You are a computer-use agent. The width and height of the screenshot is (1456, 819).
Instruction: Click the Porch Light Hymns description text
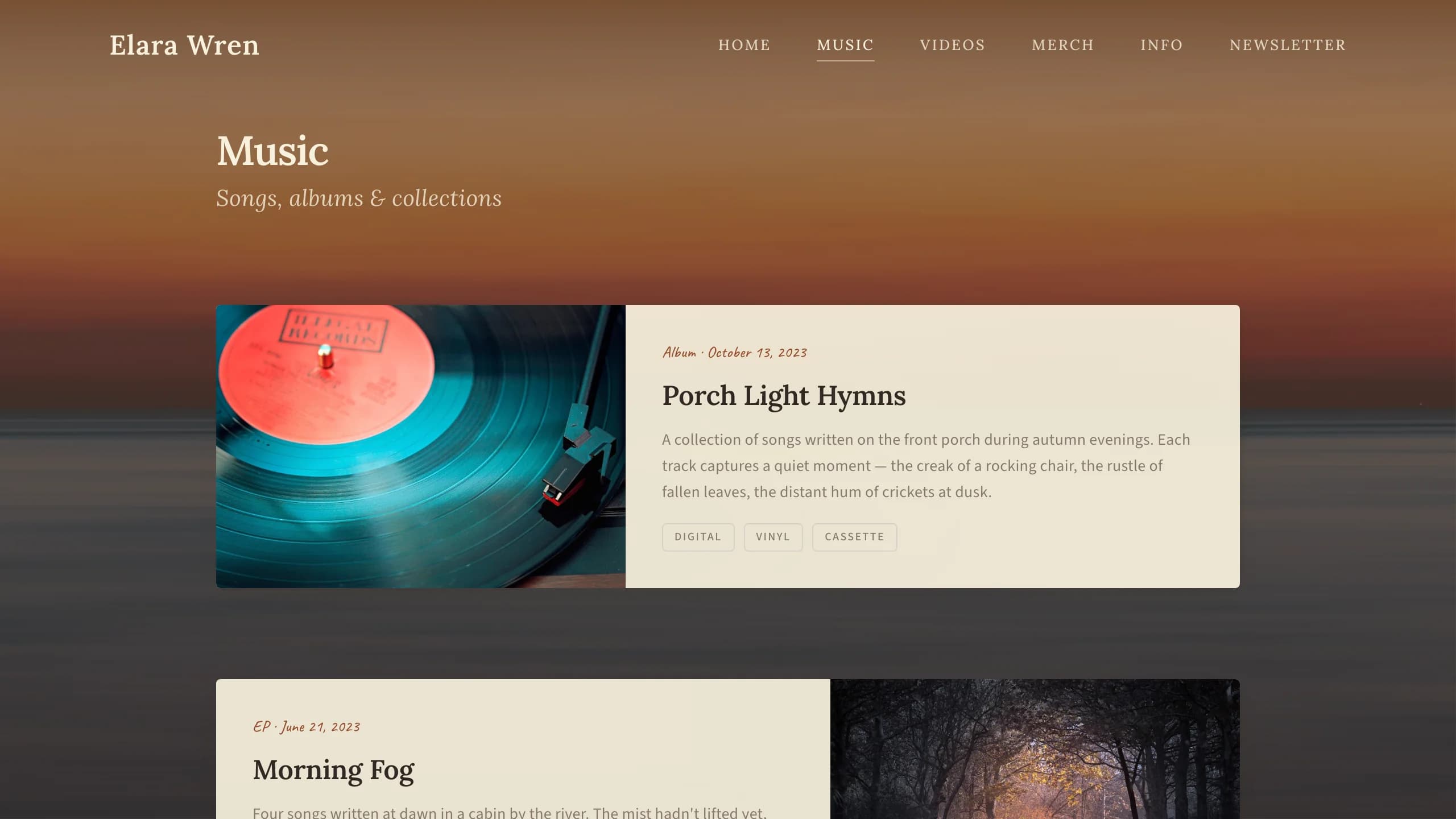click(x=926, y=466)
